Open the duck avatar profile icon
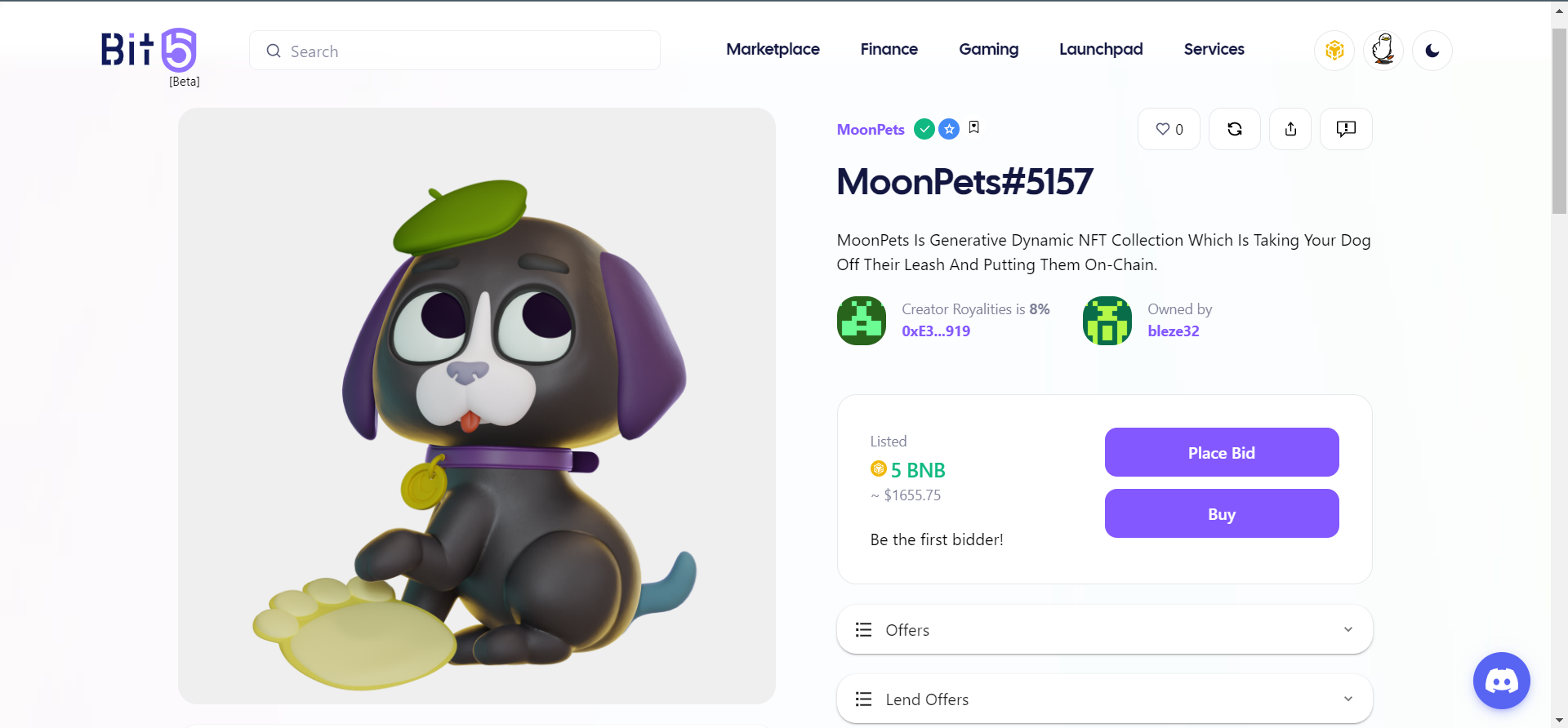The height and width of the screenshot is (728, 1568). 1383,51
